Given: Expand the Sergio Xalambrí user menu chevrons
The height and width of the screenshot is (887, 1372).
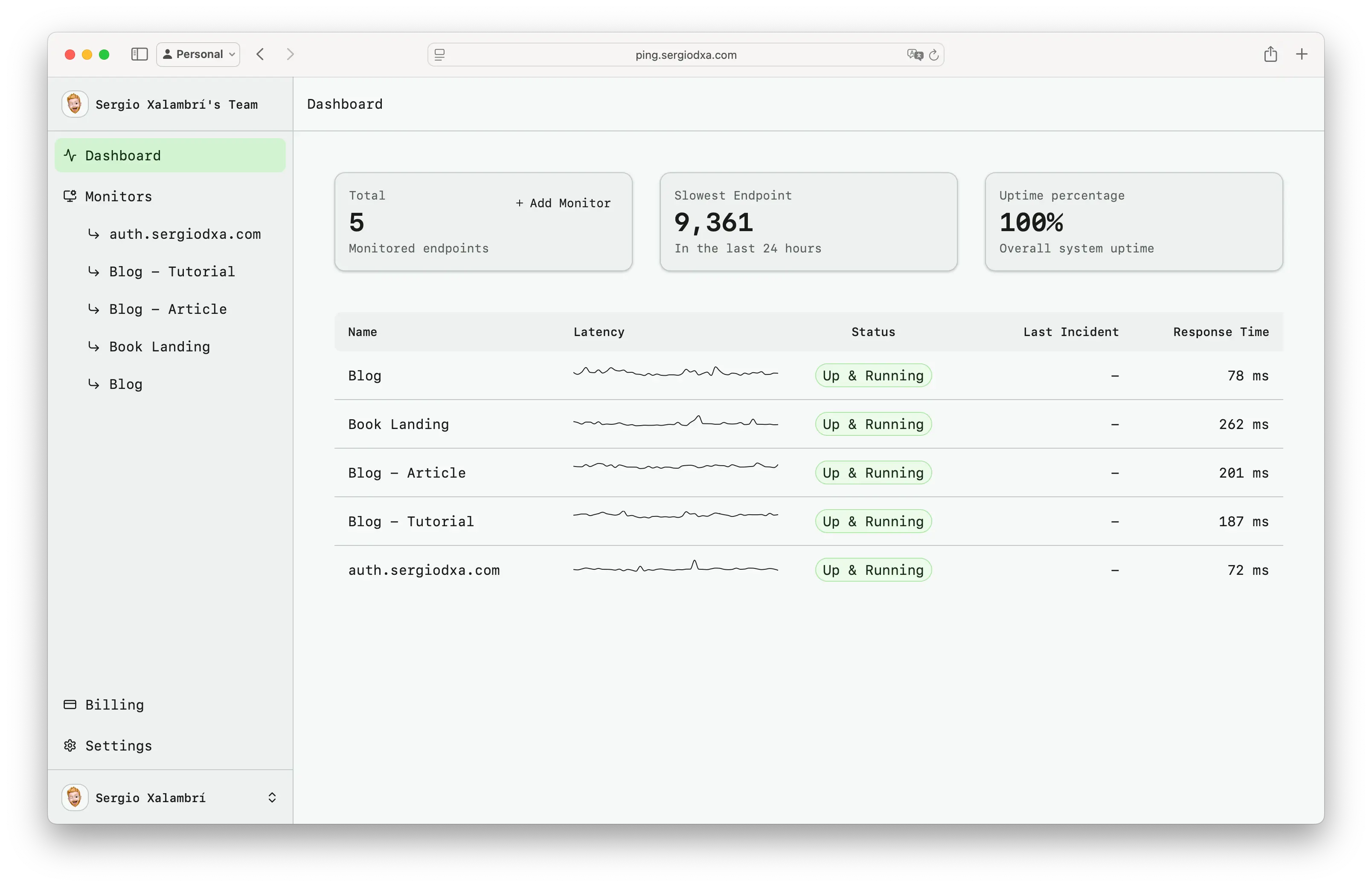Looking at the screenshot, I should click(x=272, y=797).
